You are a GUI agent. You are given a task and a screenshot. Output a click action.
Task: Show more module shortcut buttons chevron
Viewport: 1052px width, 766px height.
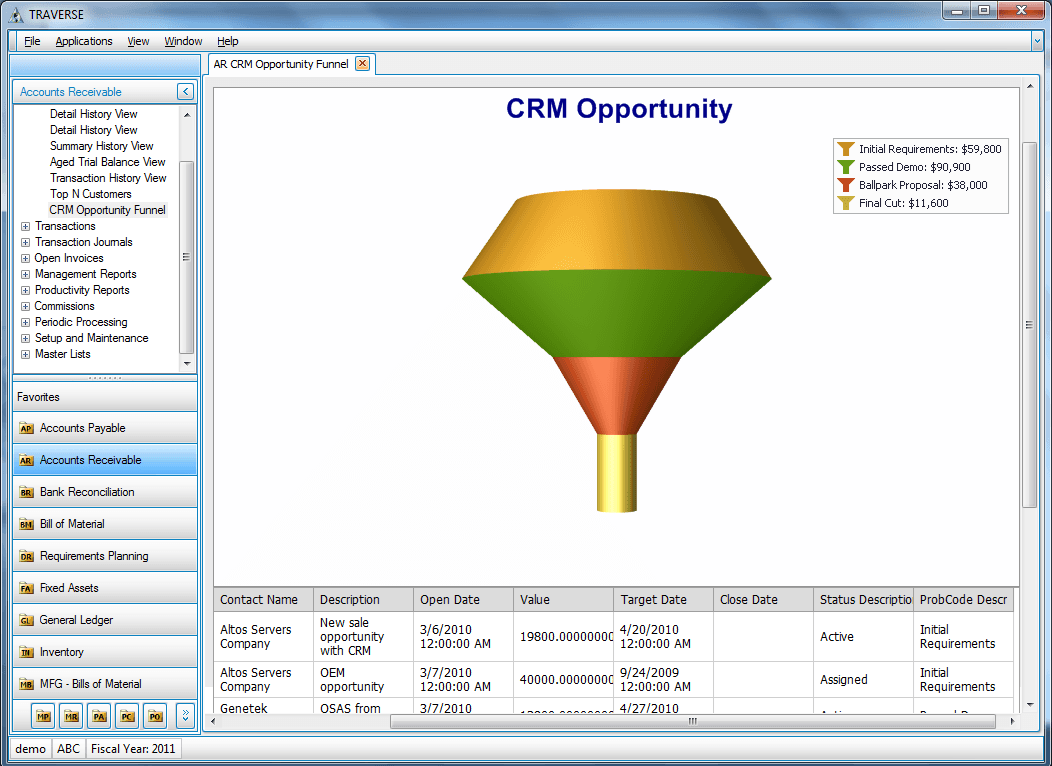[x=185, y=716]
